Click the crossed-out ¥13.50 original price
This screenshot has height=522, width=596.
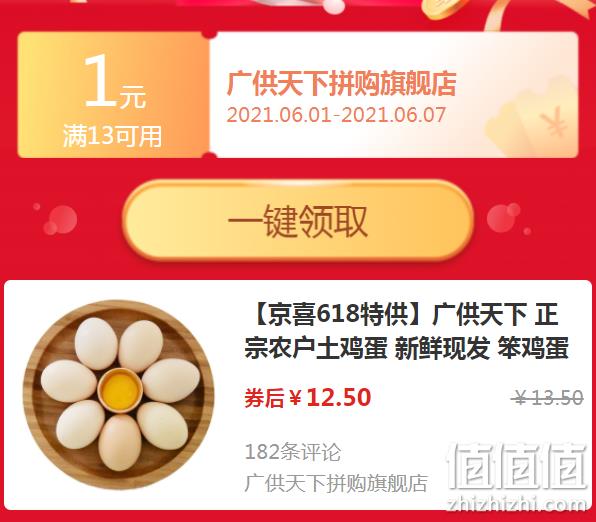coord(547,398)
